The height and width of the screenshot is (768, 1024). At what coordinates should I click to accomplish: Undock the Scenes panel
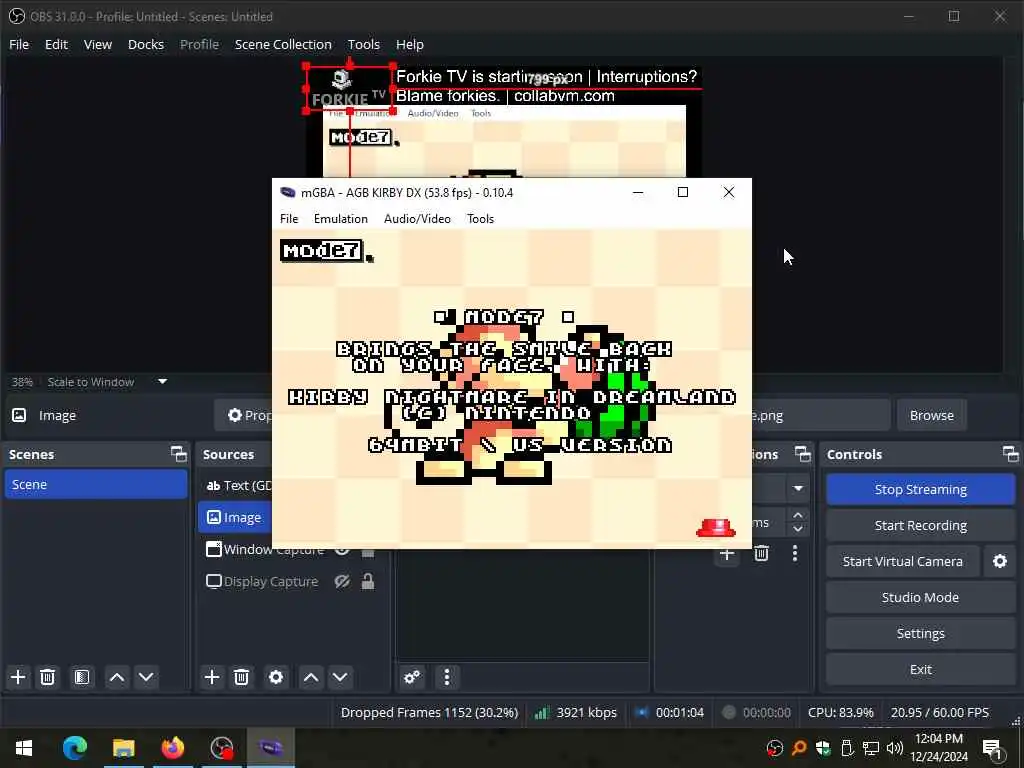178,454
